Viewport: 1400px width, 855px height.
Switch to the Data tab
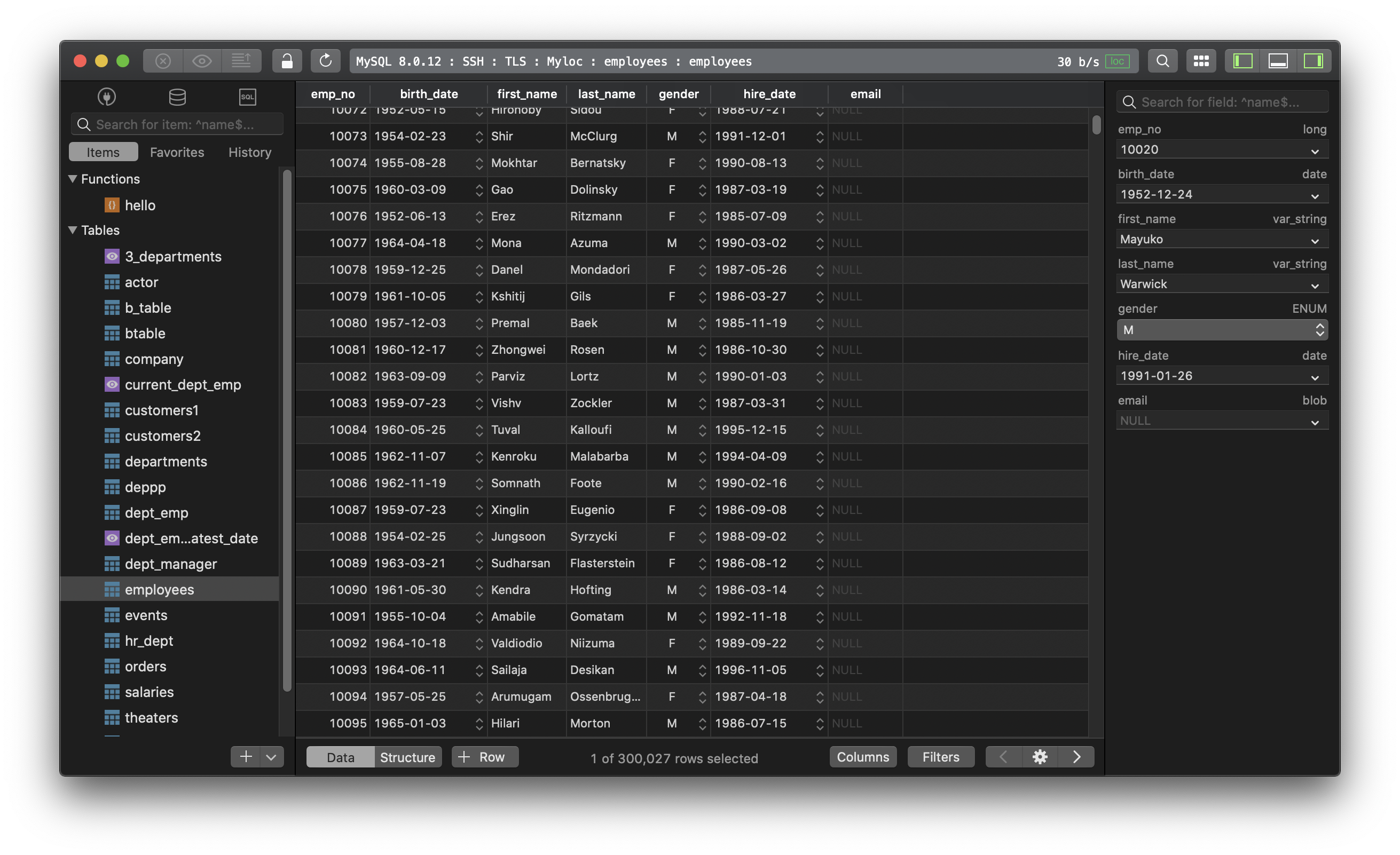pos(340,757)
